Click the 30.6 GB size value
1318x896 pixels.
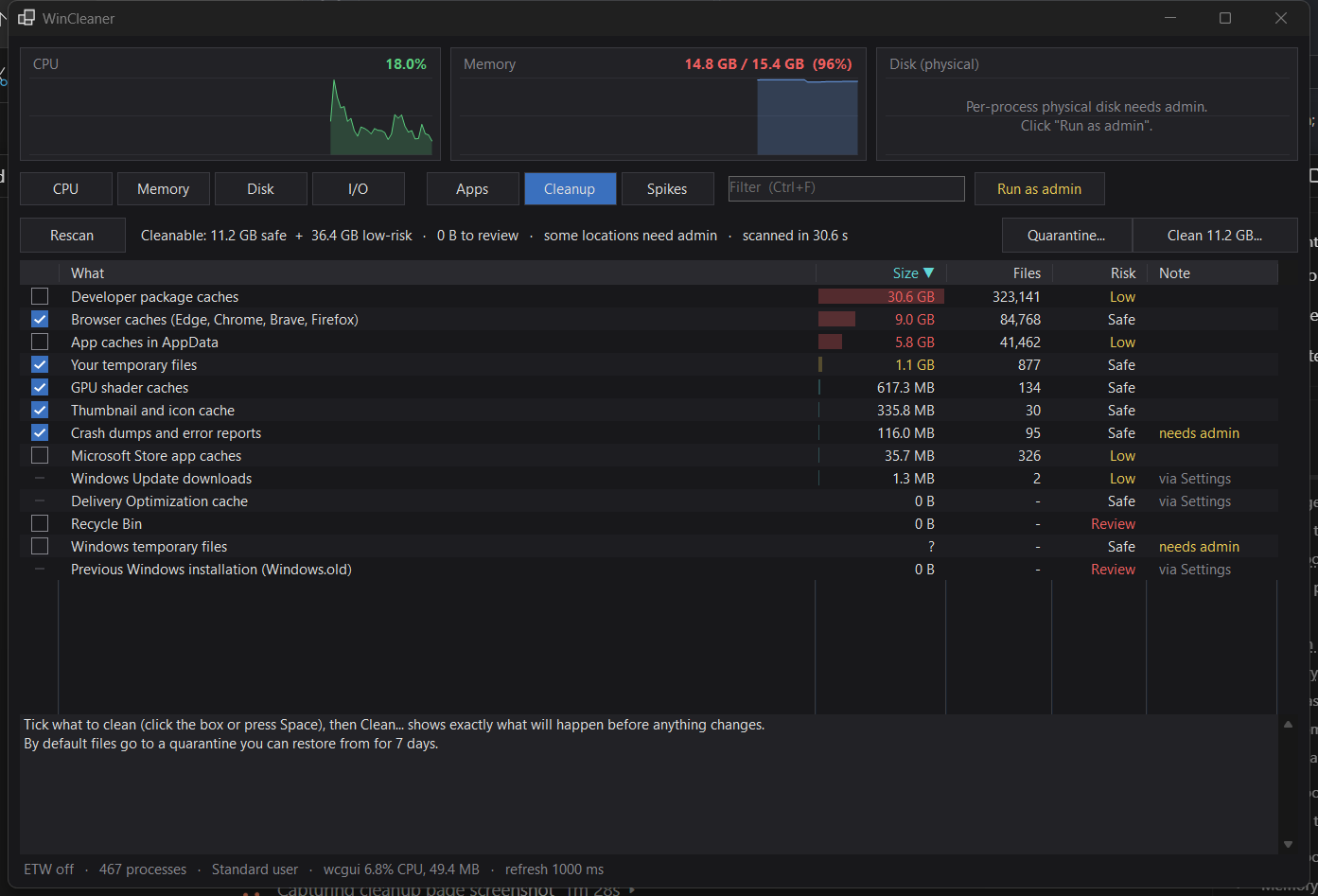910,297
